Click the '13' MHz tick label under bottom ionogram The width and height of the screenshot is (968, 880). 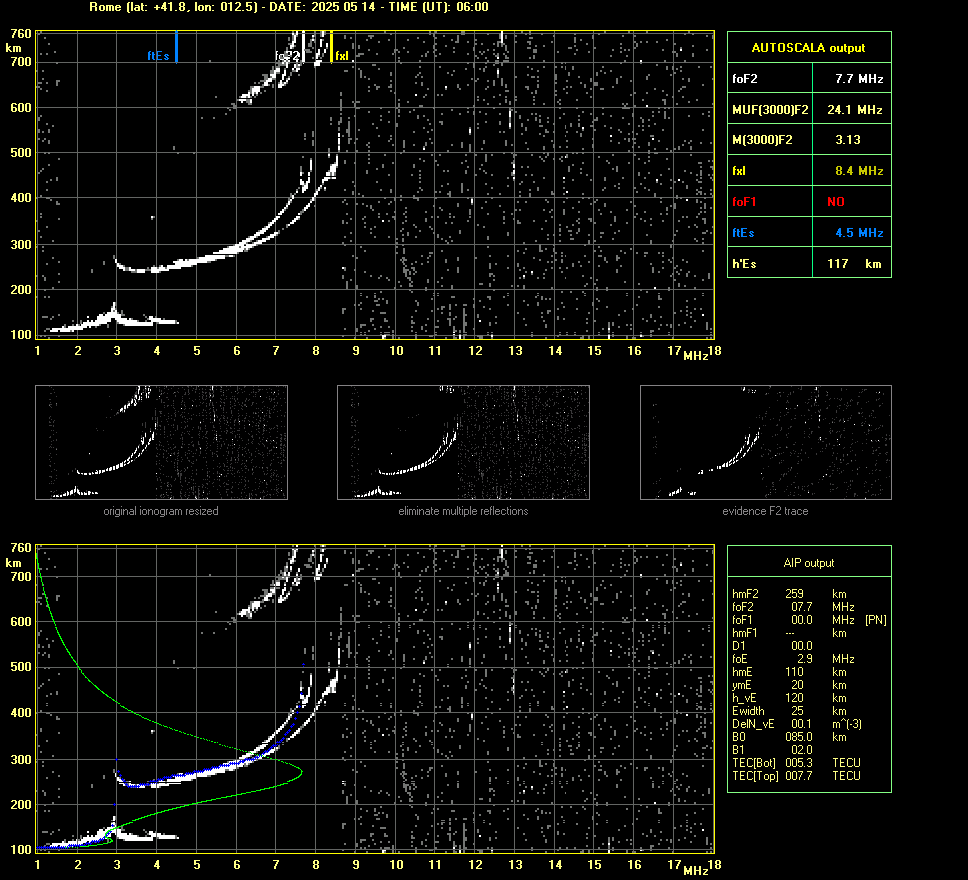(515, 865)
